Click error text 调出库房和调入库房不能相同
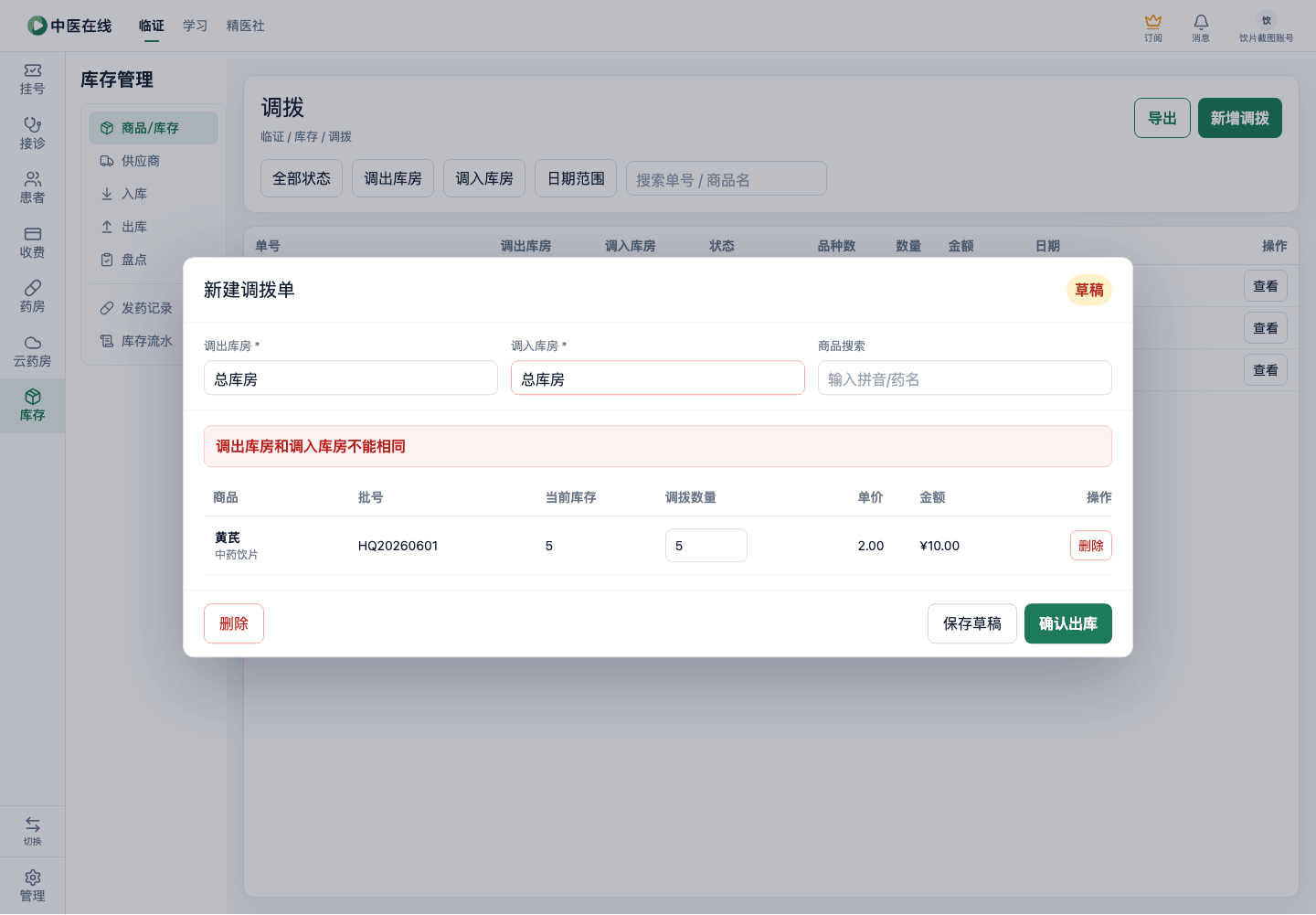 coord(311,446)
